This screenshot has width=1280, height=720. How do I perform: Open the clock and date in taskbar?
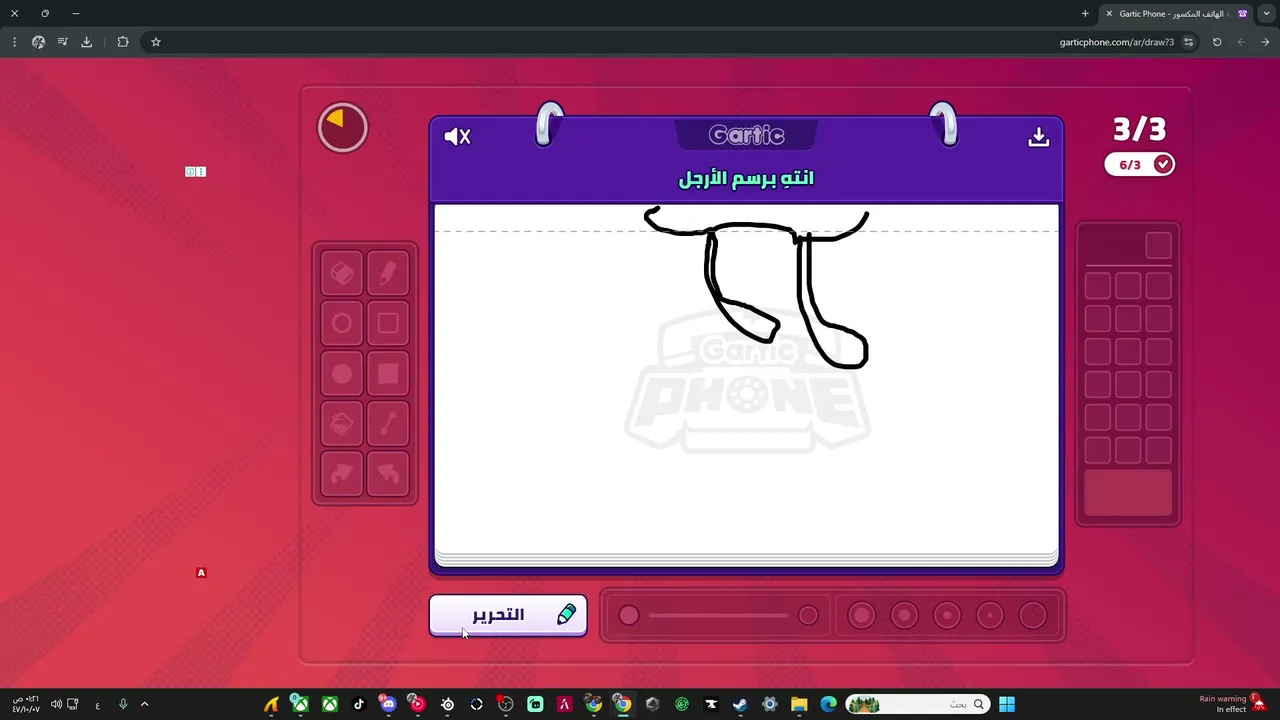click(26, 704)
